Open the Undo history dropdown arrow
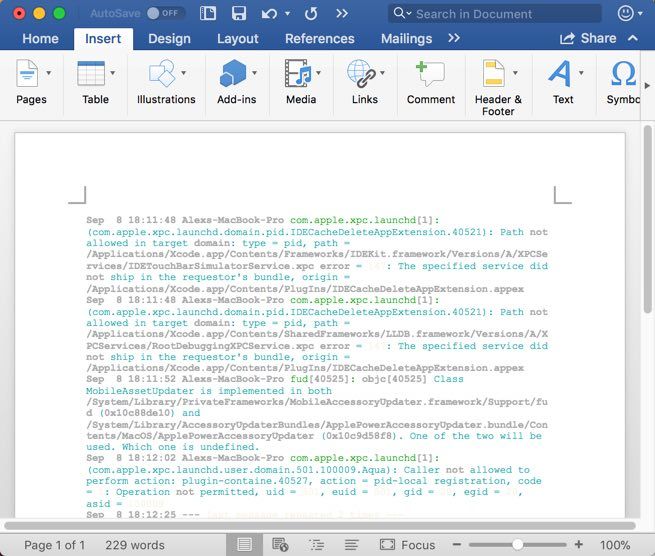 pos(287,14)
